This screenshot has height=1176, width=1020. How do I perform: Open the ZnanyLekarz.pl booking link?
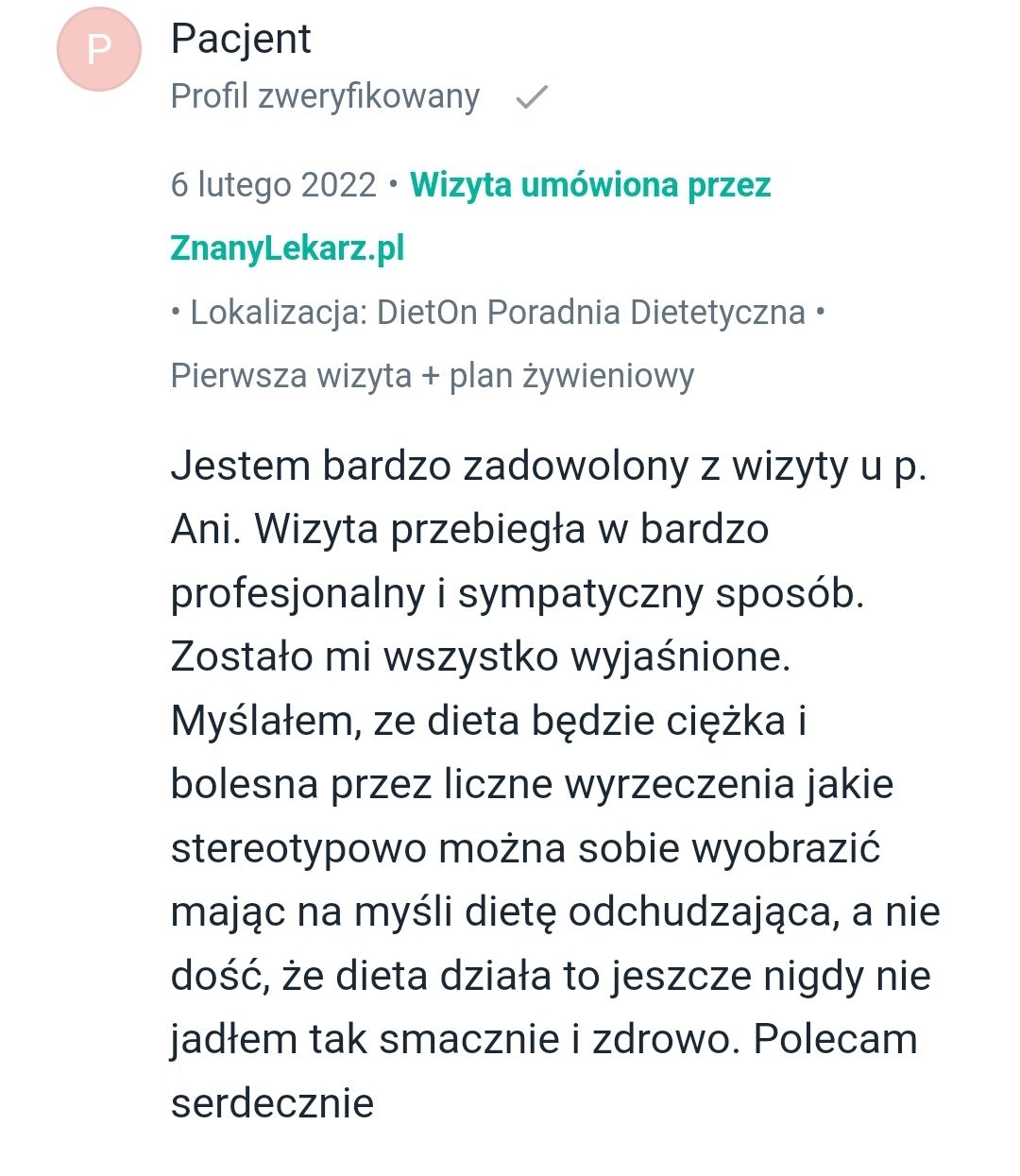point(285,247)
